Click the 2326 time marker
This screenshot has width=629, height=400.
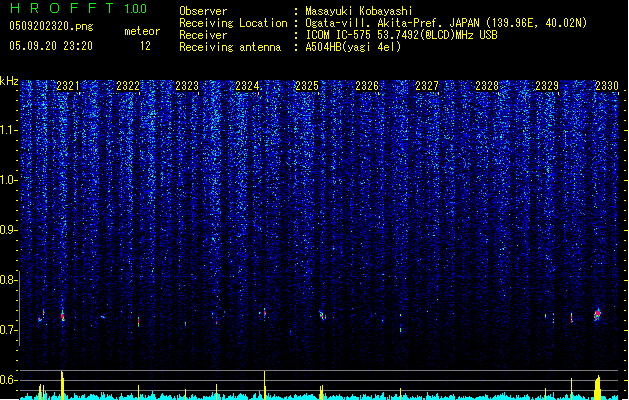coord(367,86)
